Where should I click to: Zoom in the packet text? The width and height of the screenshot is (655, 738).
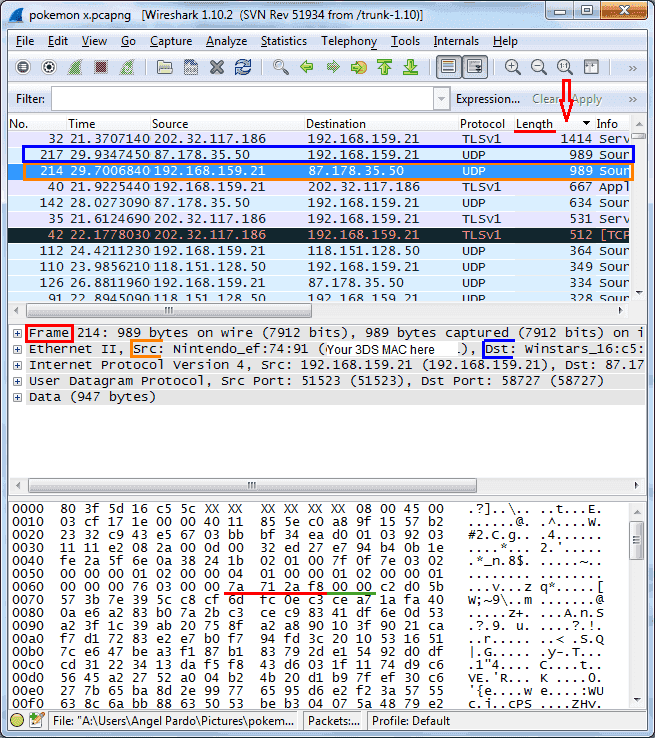tap(512, 67)
